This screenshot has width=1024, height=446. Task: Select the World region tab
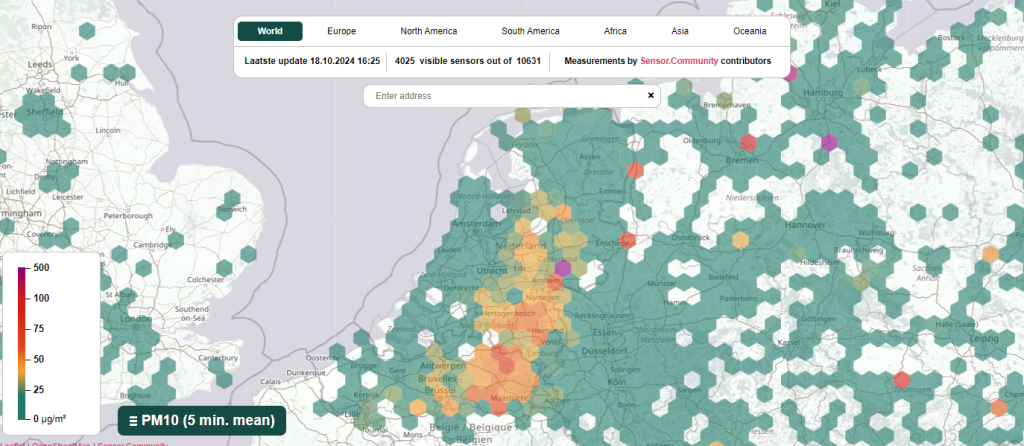tap(270, 31)
